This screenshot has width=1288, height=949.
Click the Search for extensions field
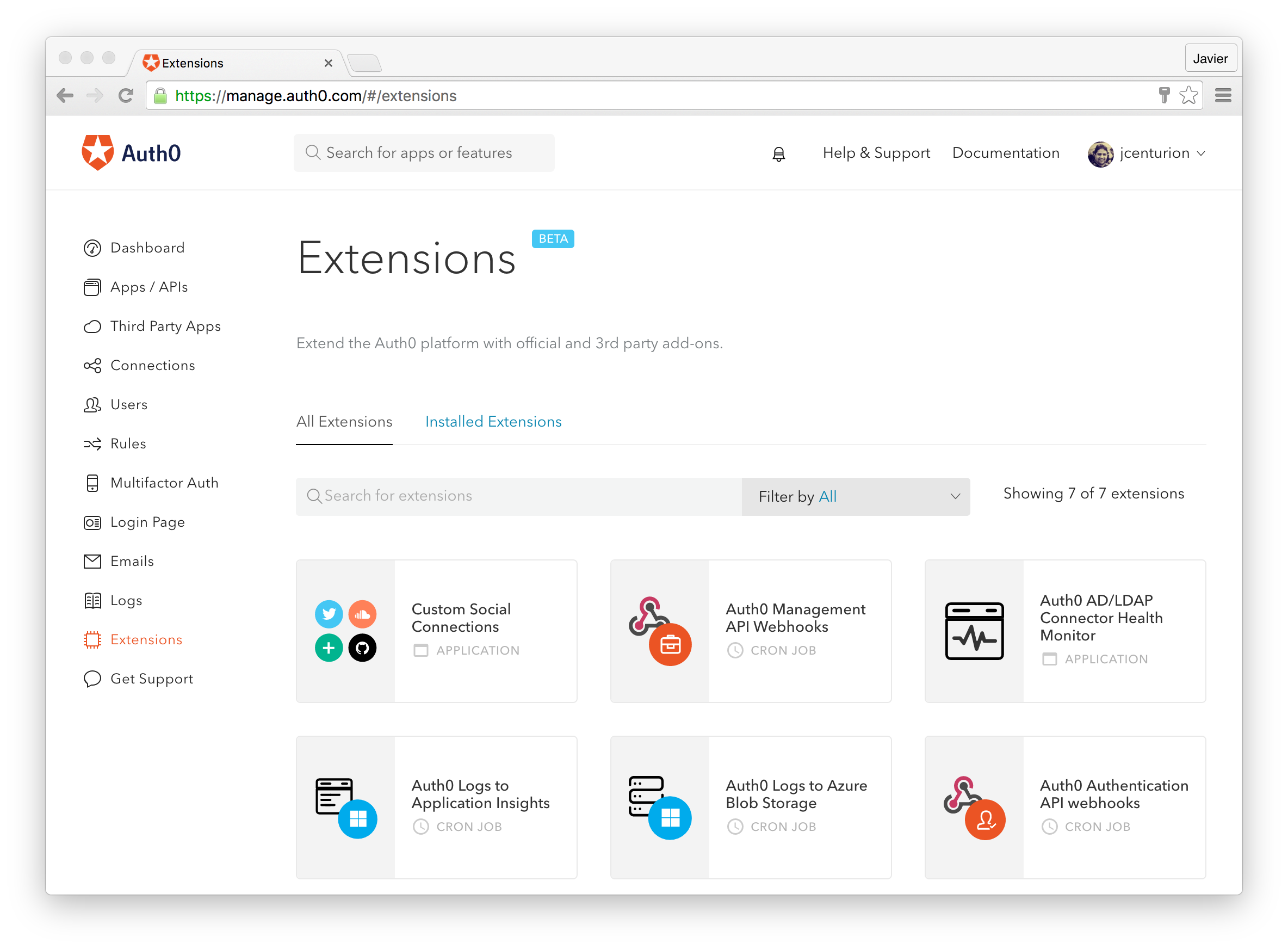click(518, 496)
